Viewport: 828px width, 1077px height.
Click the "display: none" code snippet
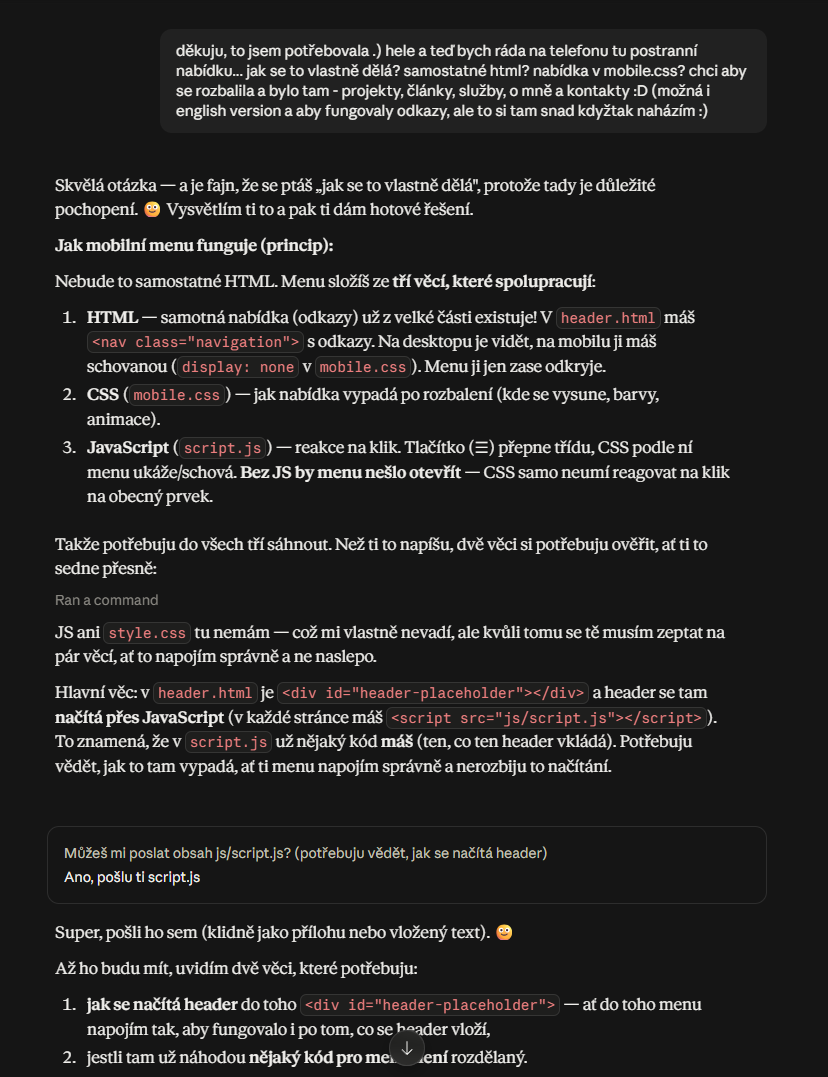(x=238, y=367)
